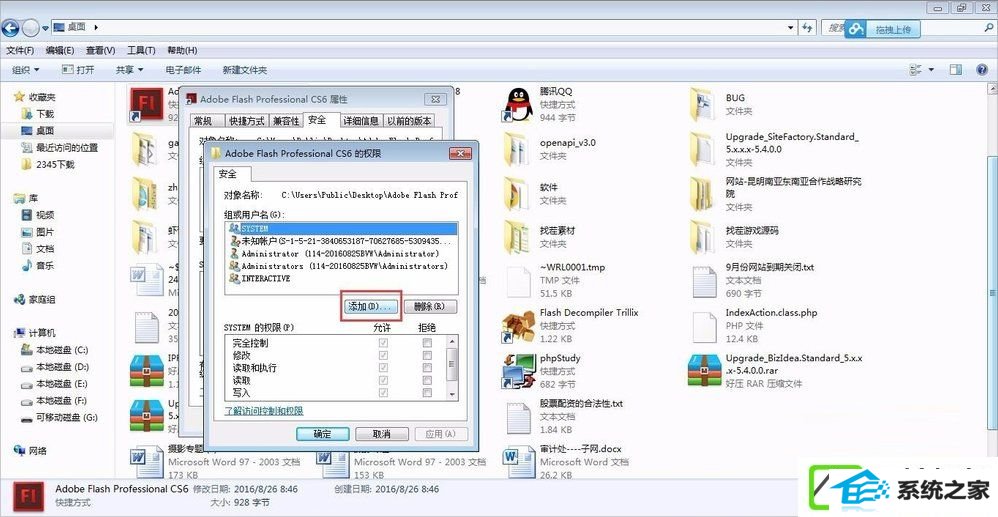Viewport: 998px width, 517px height.
Task: Toggle 修改 allow checkbox
Action: tap(383, 355)
